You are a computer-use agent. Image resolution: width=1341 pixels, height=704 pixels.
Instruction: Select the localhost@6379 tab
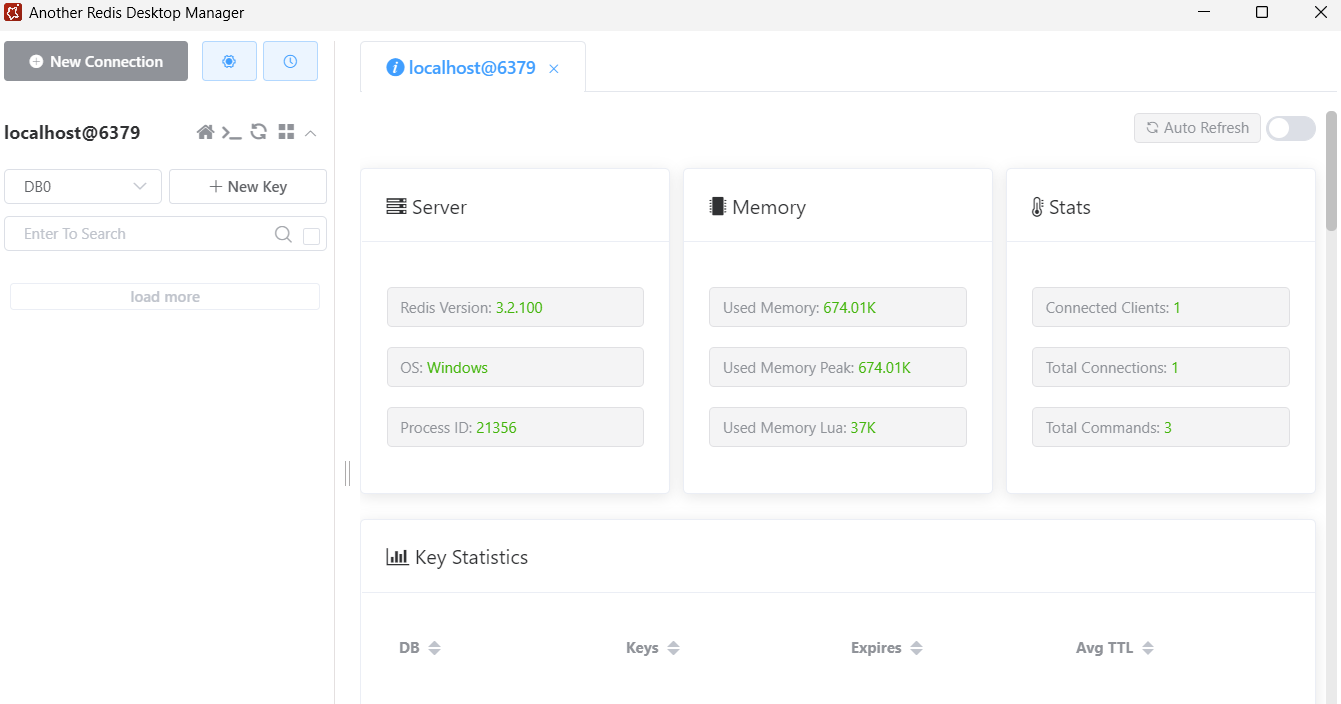(472, 68)
